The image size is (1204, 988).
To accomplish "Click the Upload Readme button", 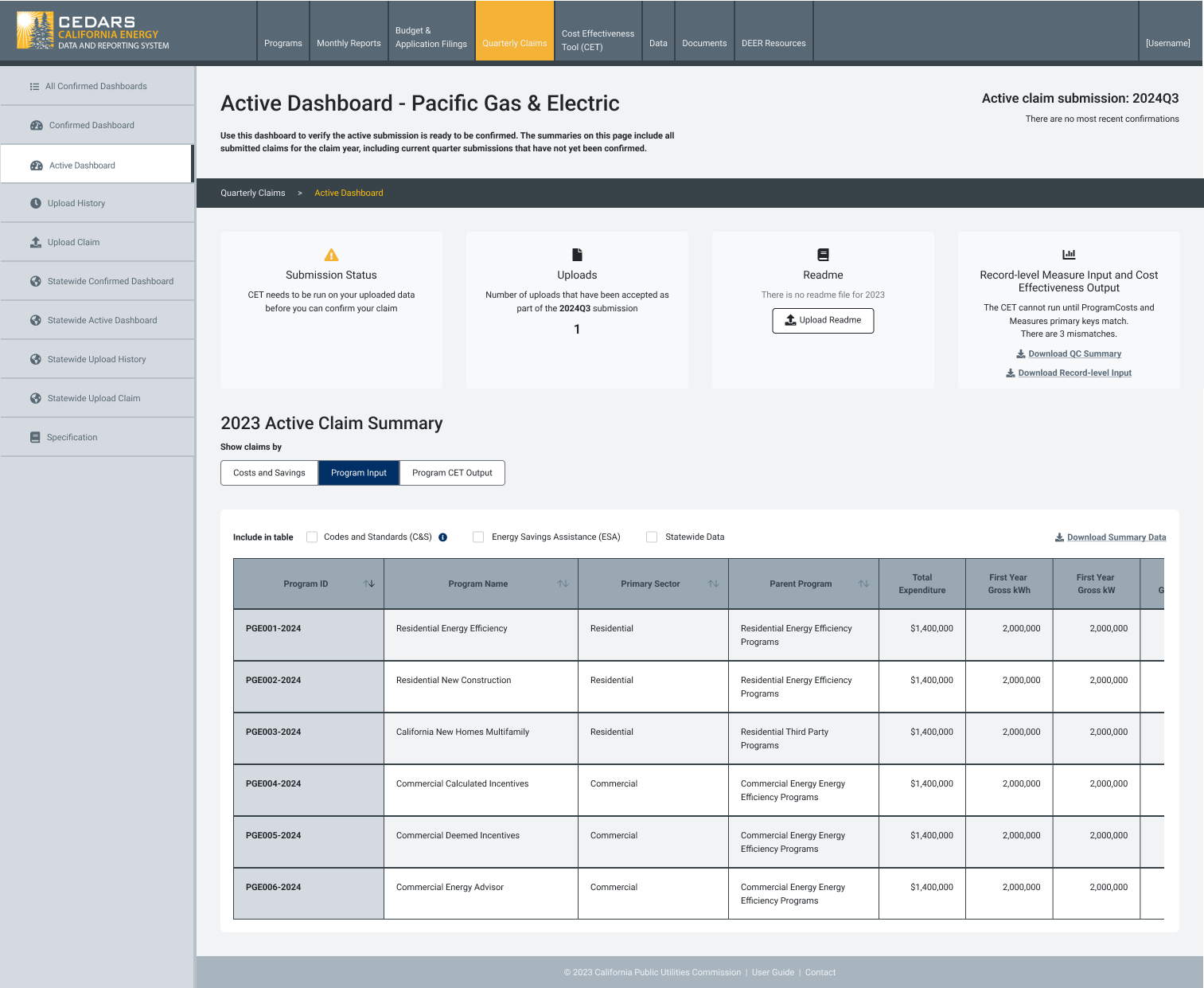I will click(823, 320).
